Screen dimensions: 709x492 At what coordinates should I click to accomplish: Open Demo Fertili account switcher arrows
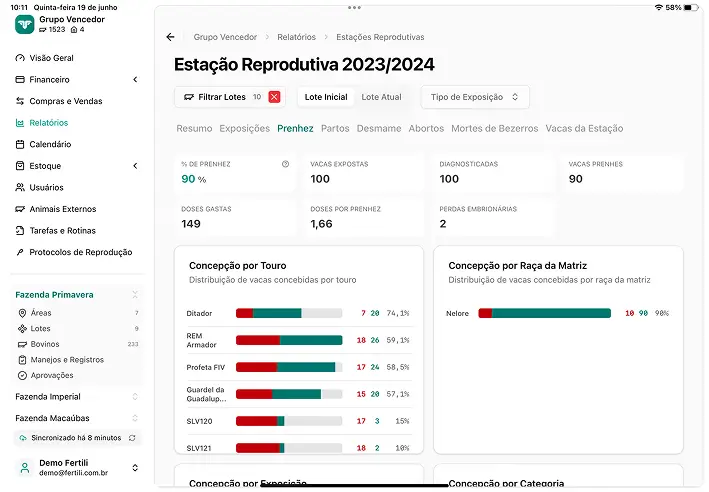(x=135, y=468)
